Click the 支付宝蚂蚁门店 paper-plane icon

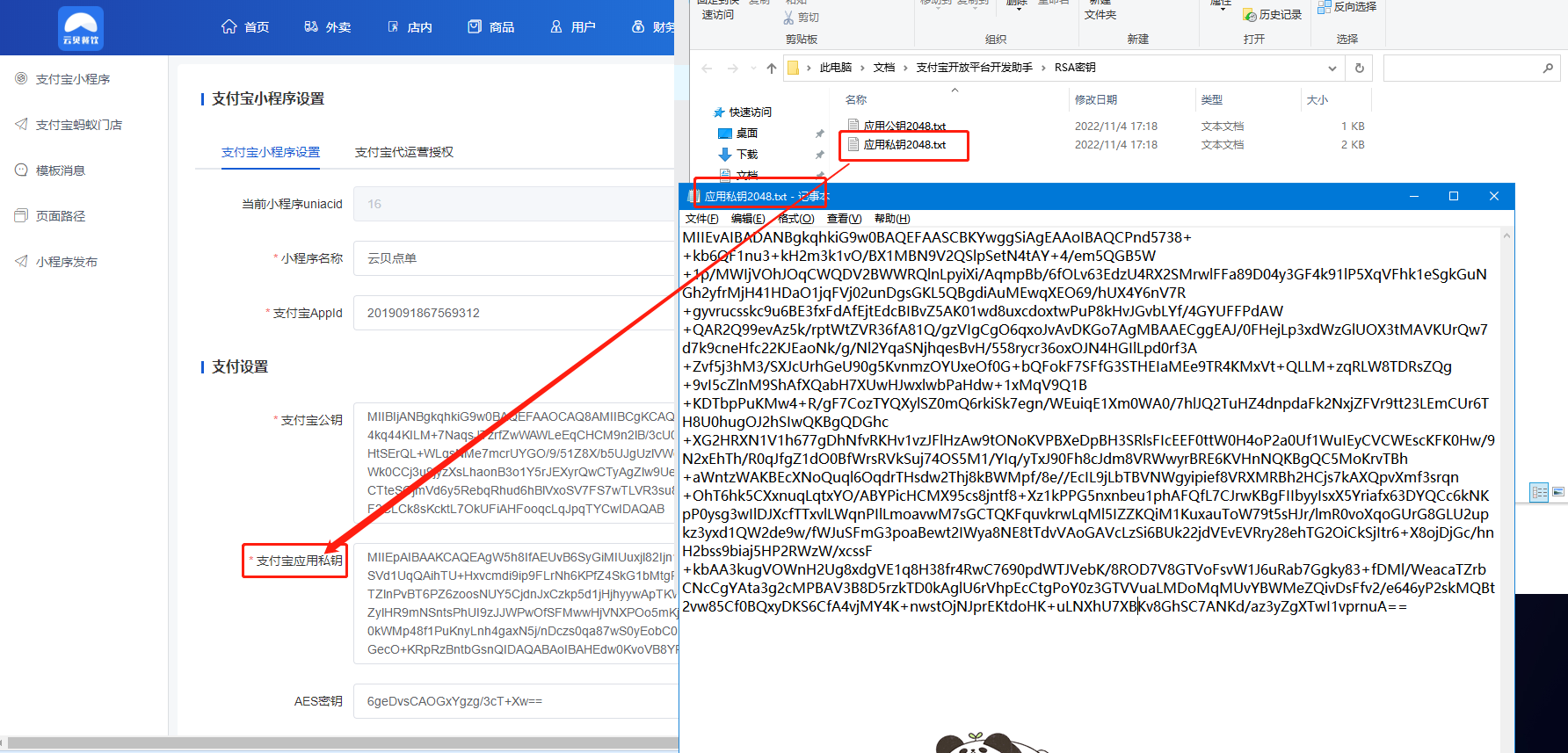point(21,124)
